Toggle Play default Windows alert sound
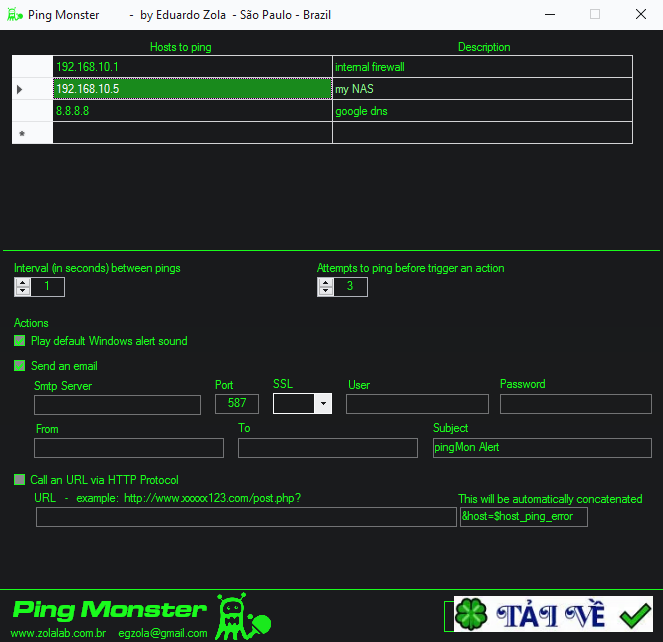The image size is (663, 642). (x=19, y=341)
